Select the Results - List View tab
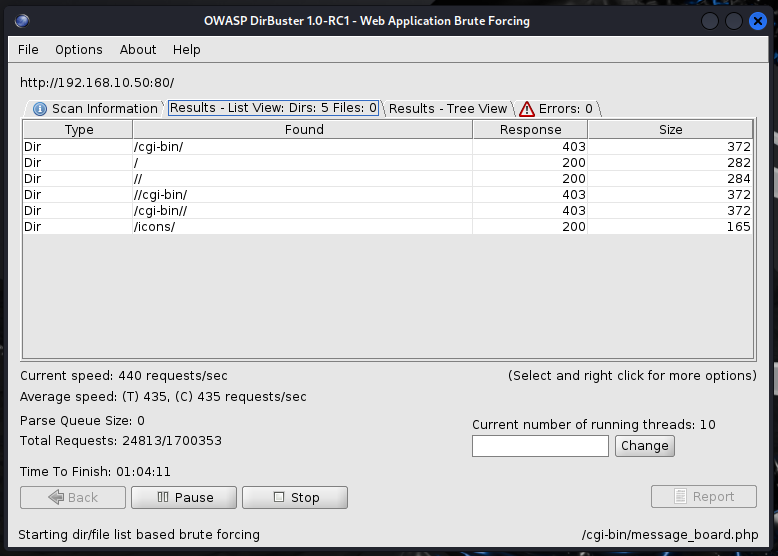 coord(273,108)
